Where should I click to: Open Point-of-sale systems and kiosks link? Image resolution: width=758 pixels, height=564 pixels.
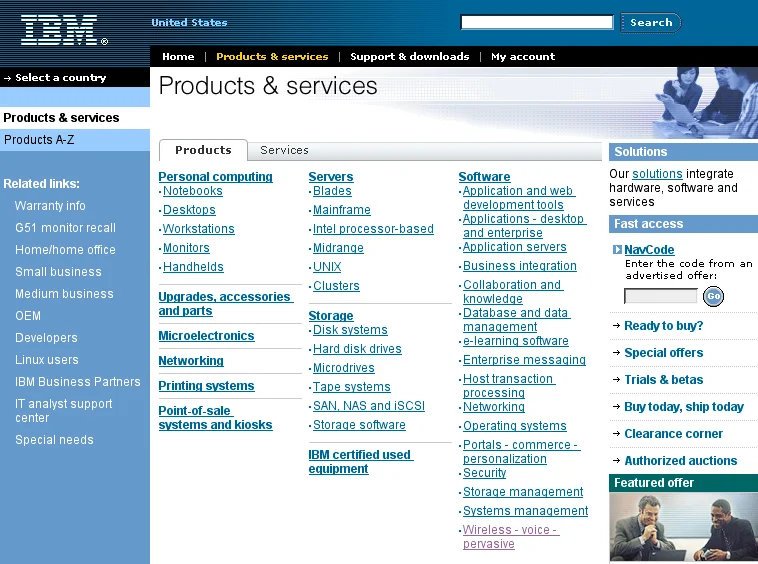[216, 418]
